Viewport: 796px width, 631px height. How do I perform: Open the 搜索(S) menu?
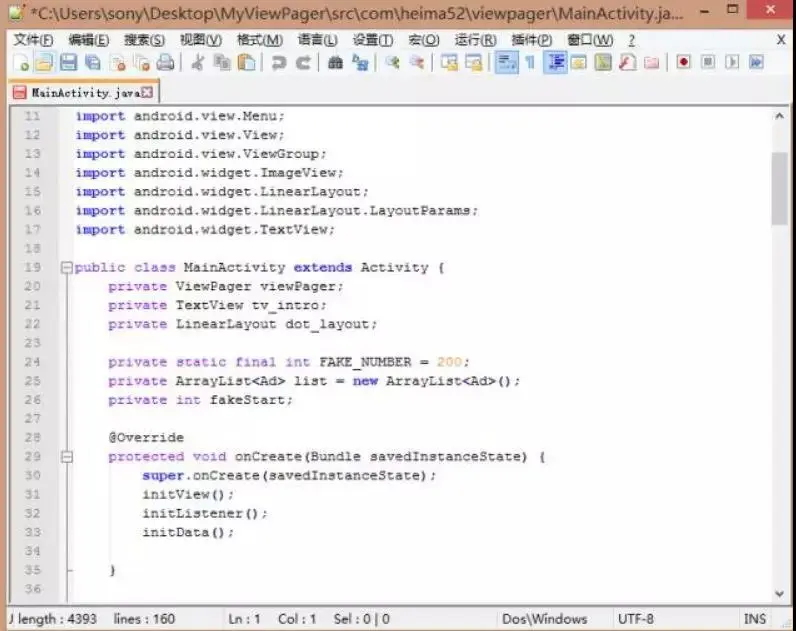(144, 40)
